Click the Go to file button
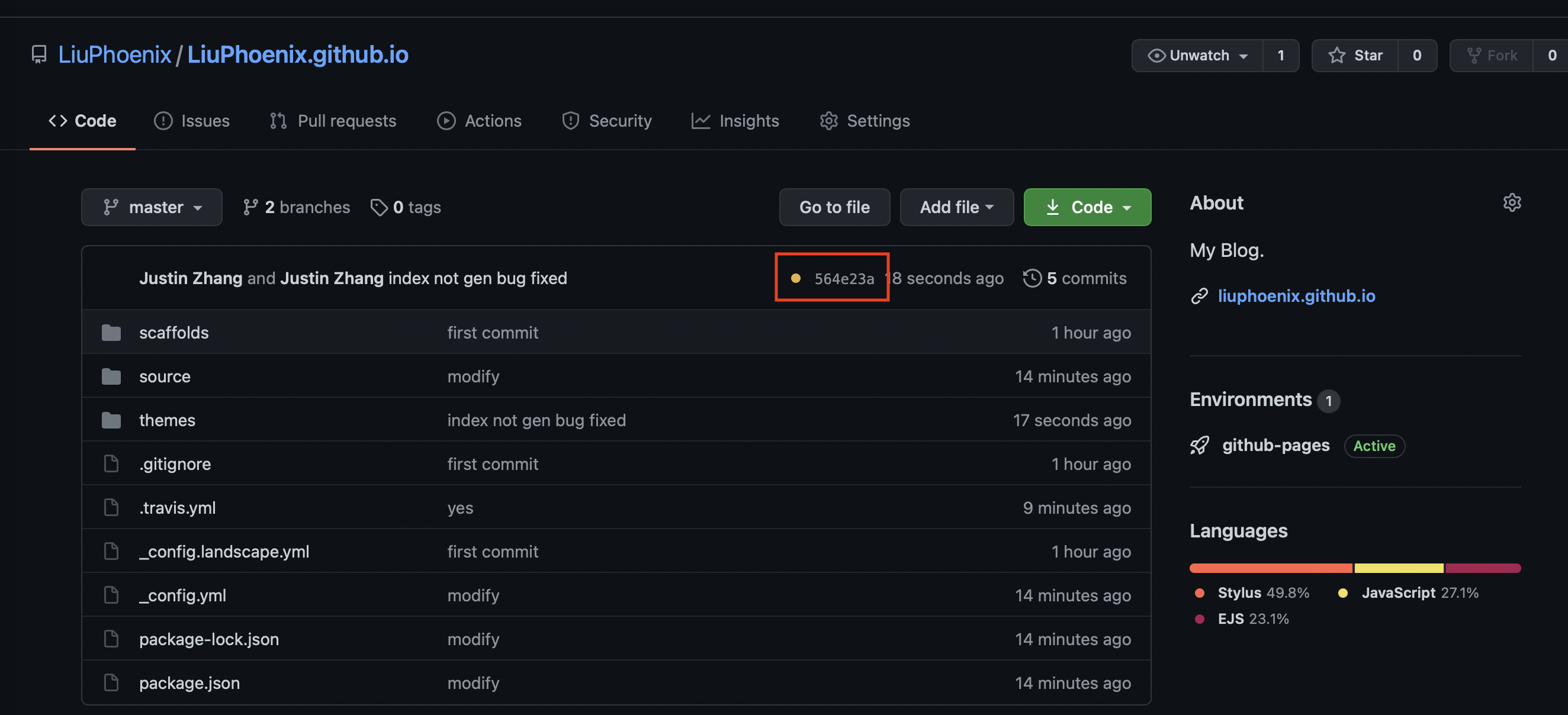Screen dimensions: 1568x715 [834, 208]
